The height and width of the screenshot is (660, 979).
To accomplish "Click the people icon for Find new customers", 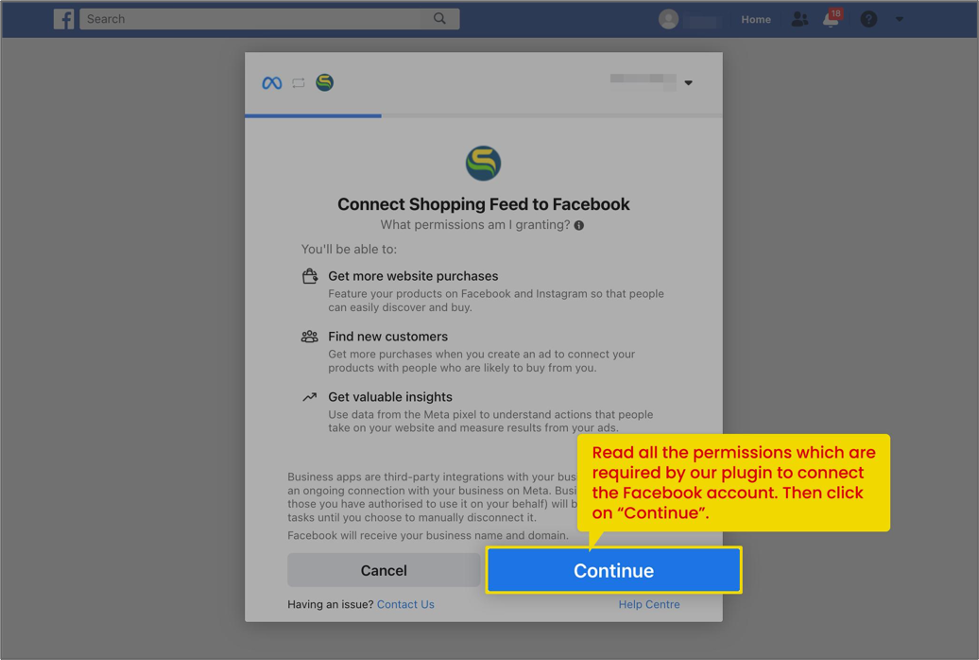I will pyautogui.click(x=310, y=337).
